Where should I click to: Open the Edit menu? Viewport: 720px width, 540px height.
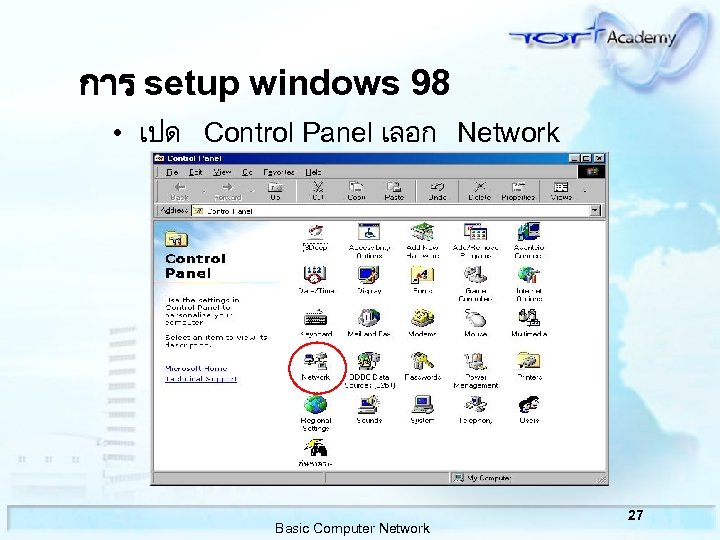coord(196,172)
